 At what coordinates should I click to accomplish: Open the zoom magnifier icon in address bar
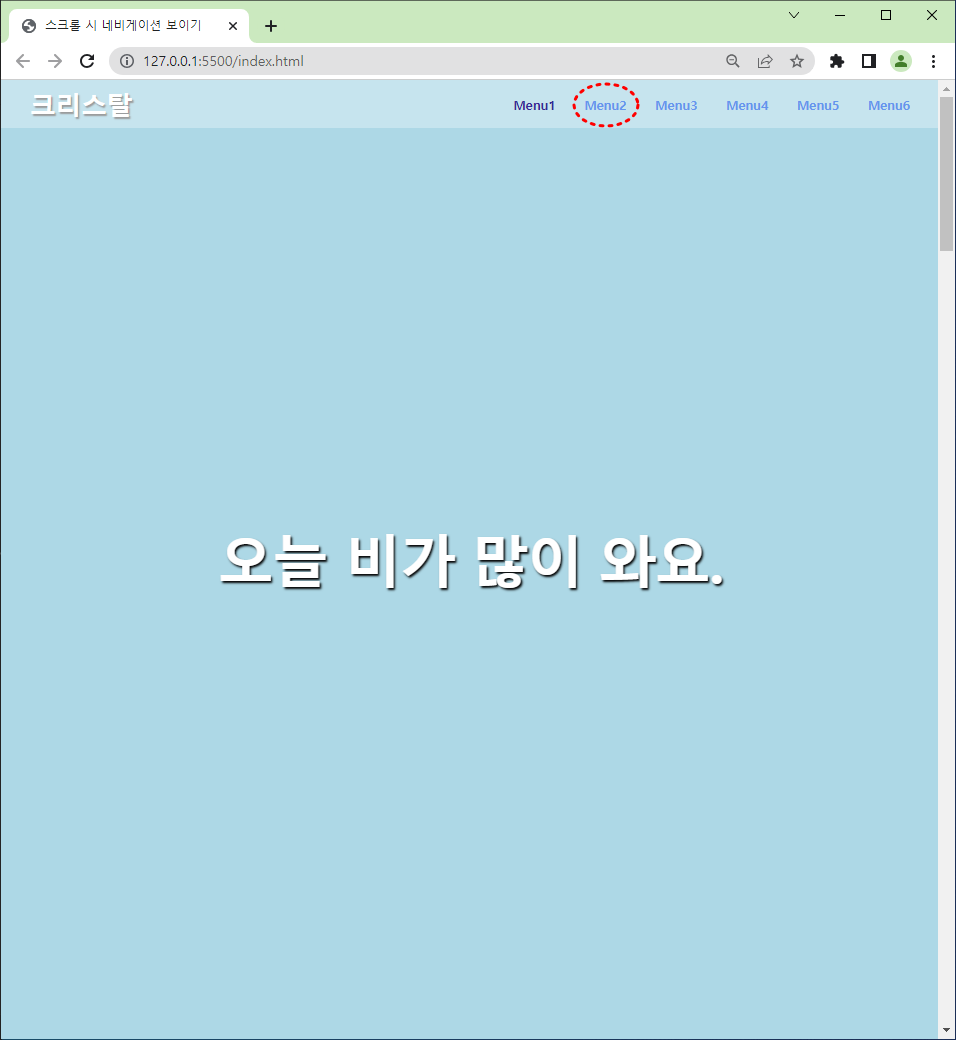click(x=732, y=61)
